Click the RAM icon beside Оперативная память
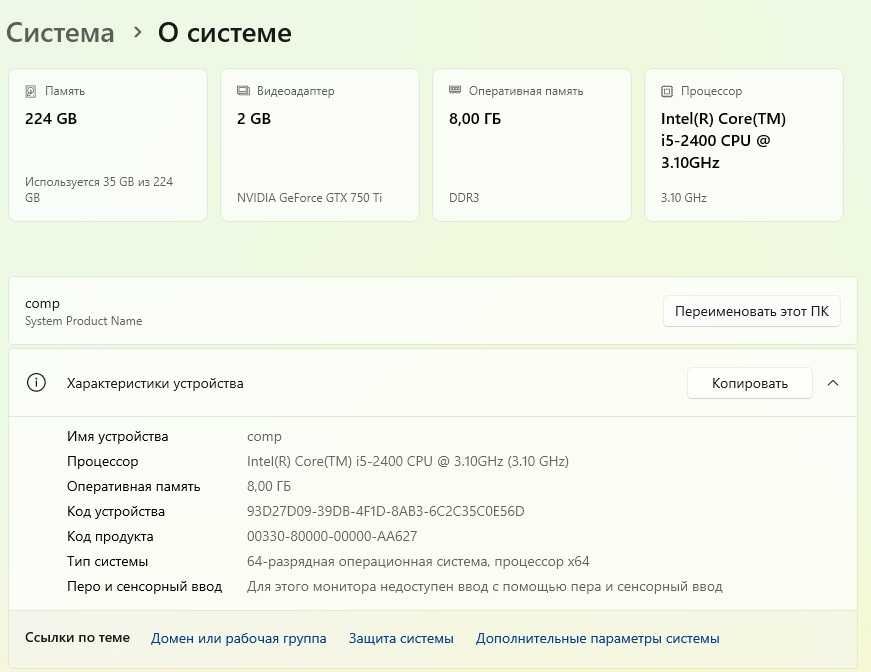Viewport: 871px width, 672px height. [x=455, y=90]
